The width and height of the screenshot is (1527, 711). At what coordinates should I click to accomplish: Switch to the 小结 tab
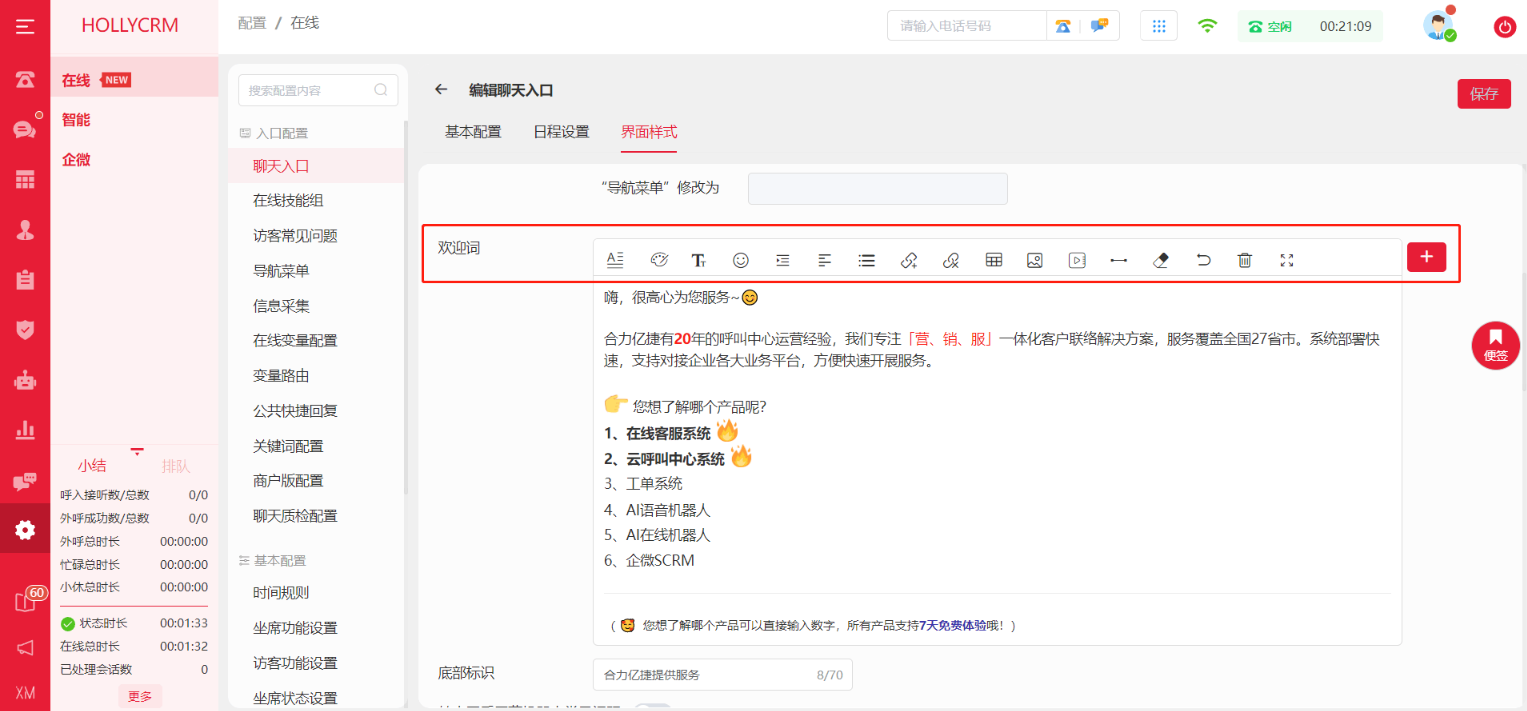coord(92,466)
